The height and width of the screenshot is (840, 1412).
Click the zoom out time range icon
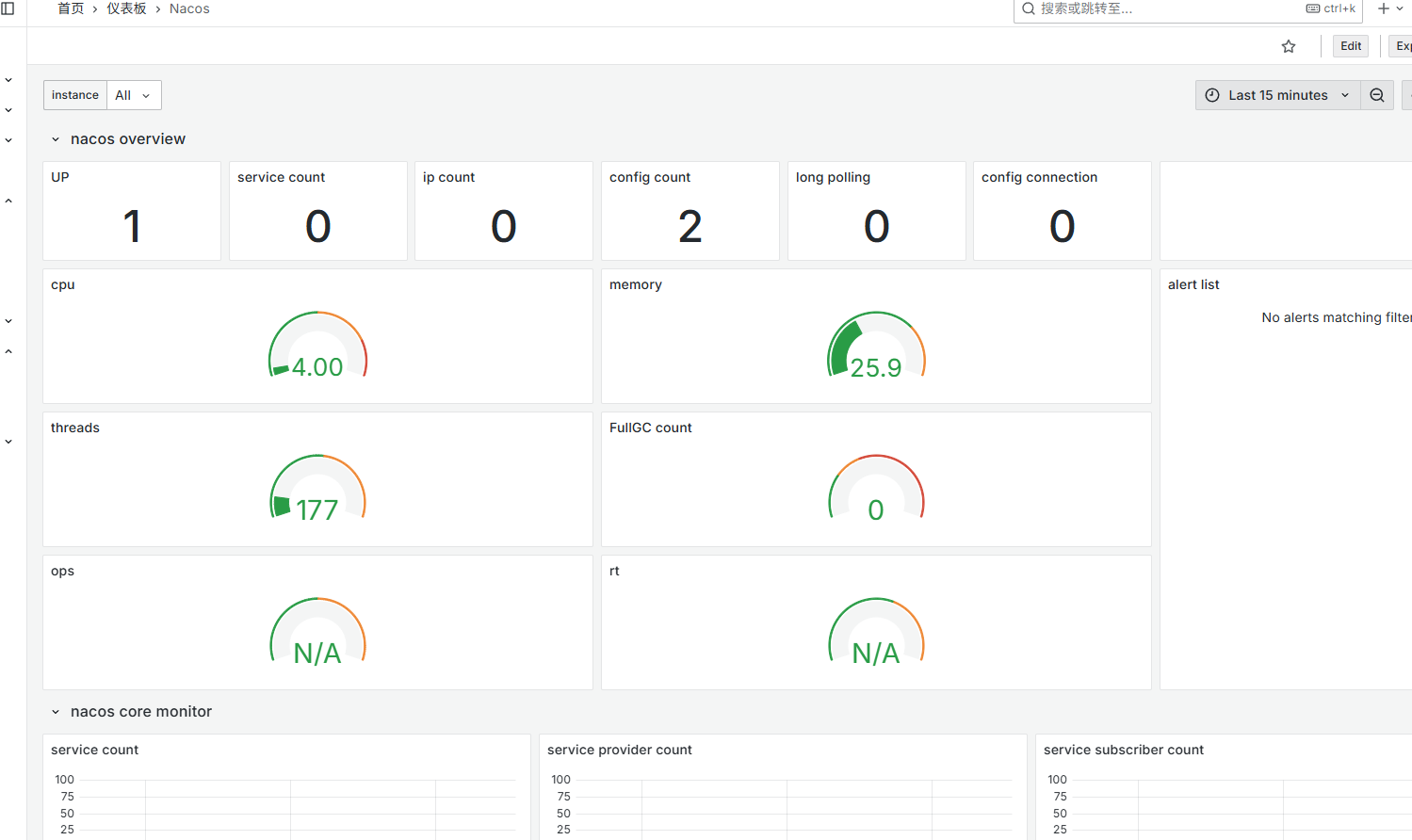1377,95
